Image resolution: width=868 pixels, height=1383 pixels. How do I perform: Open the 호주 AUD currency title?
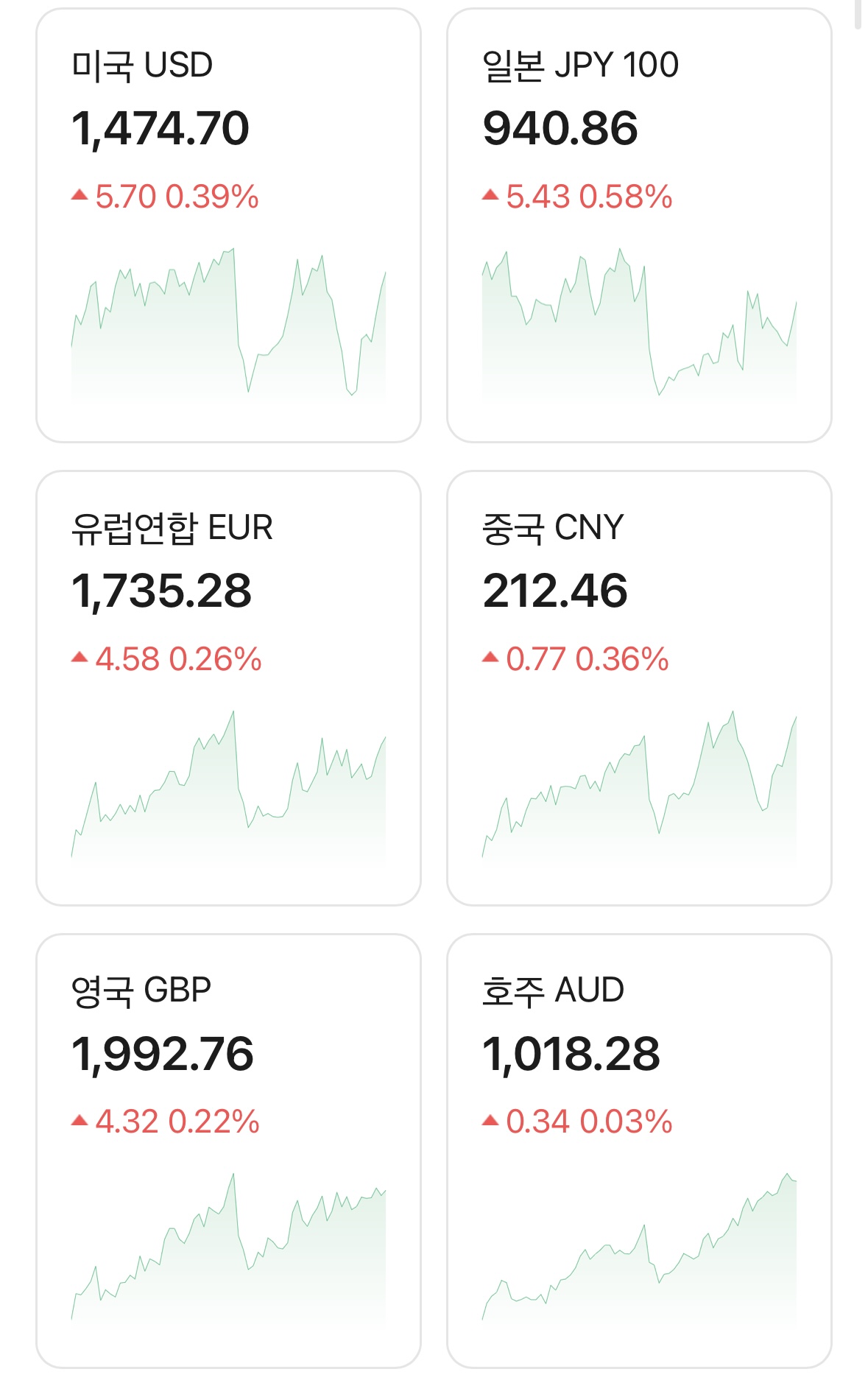pyautogui.click(x=552, y=990)
